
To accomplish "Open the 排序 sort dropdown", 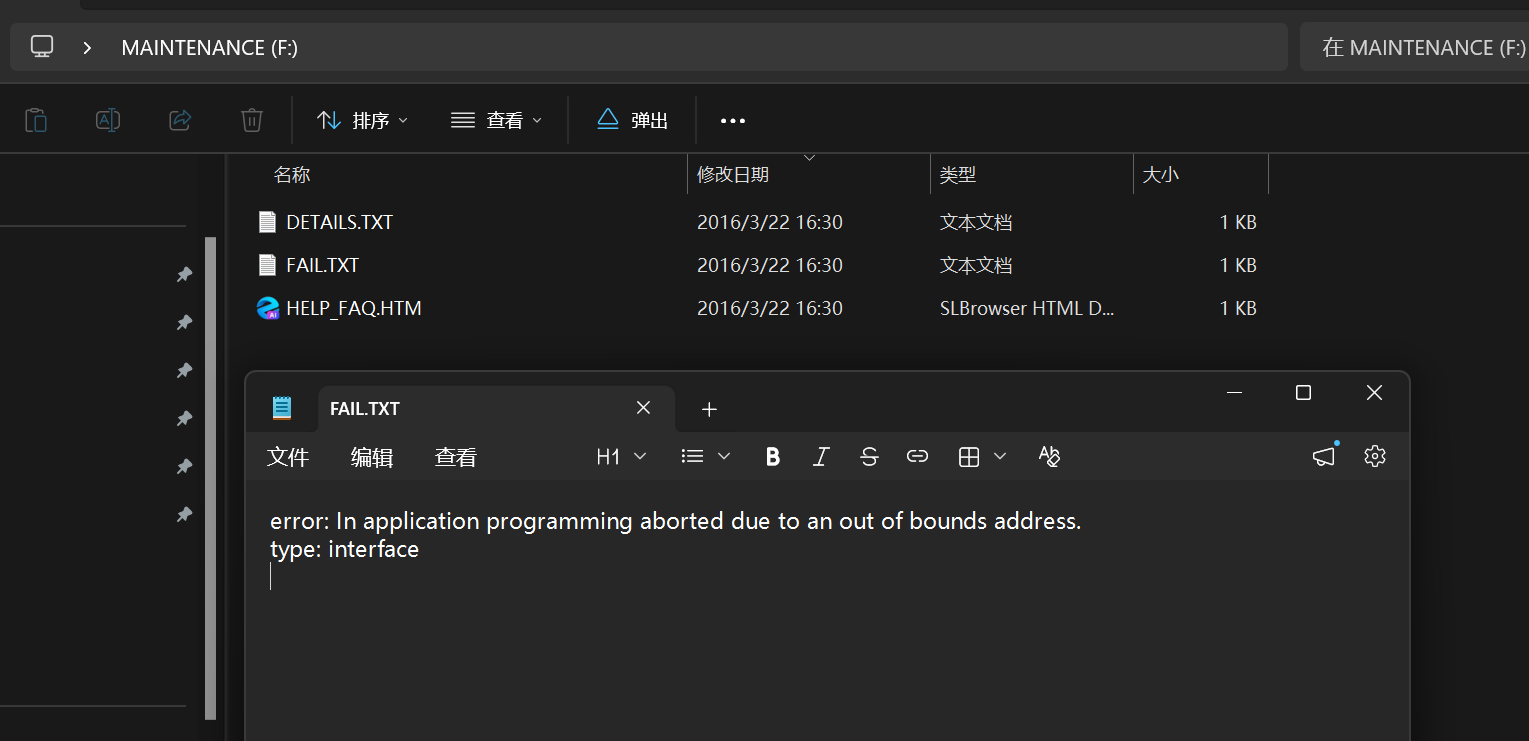I will (362, 120).
